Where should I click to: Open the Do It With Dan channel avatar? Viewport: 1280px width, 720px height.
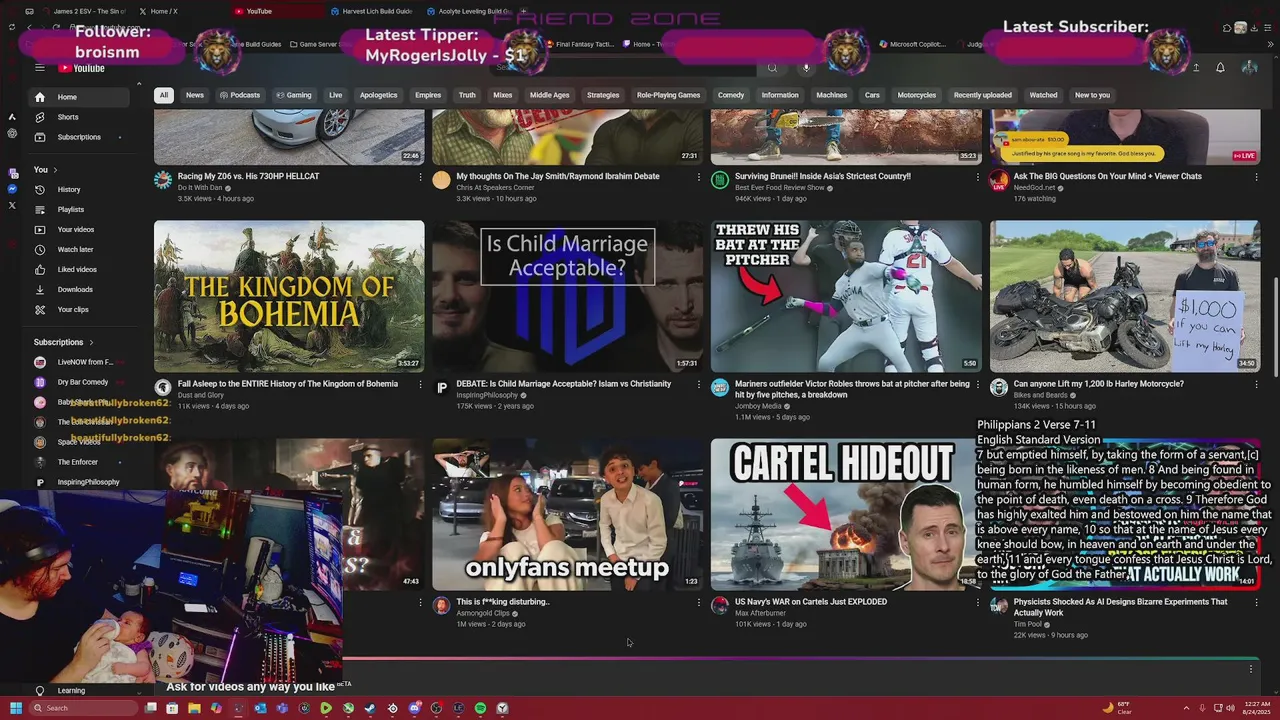coord(163,180)
